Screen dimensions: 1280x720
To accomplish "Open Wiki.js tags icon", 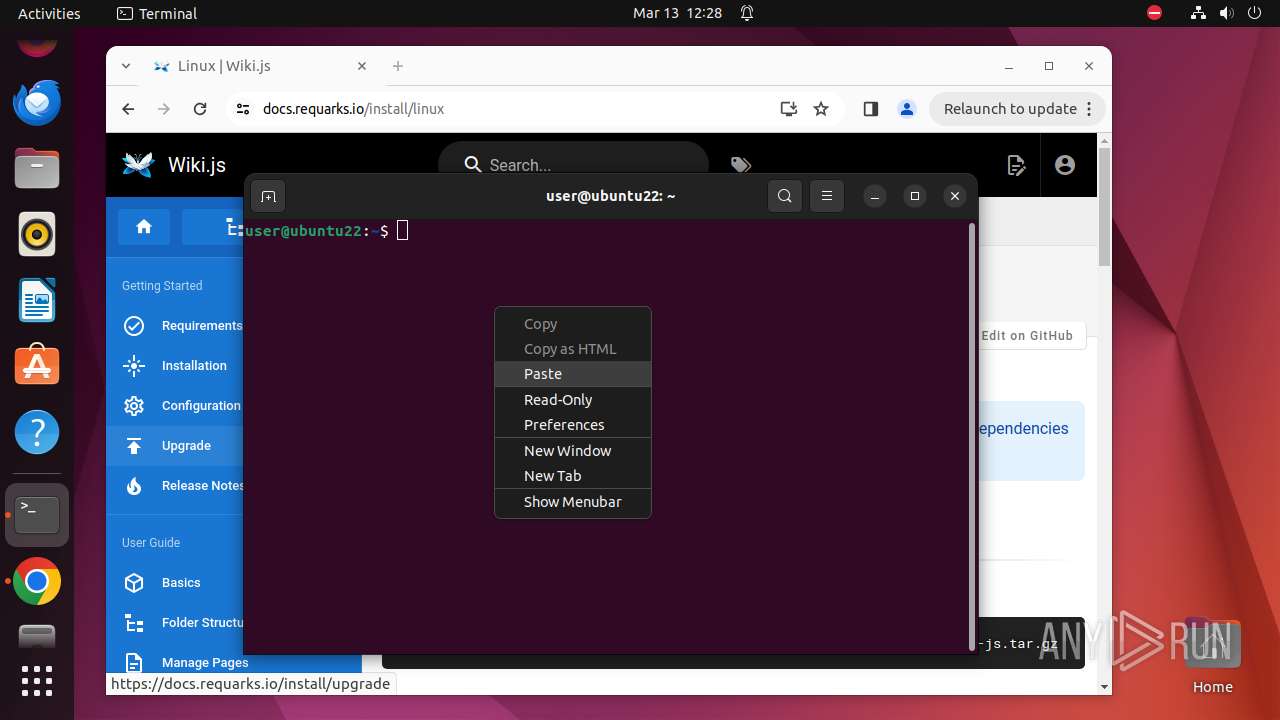I will (740, 165).
